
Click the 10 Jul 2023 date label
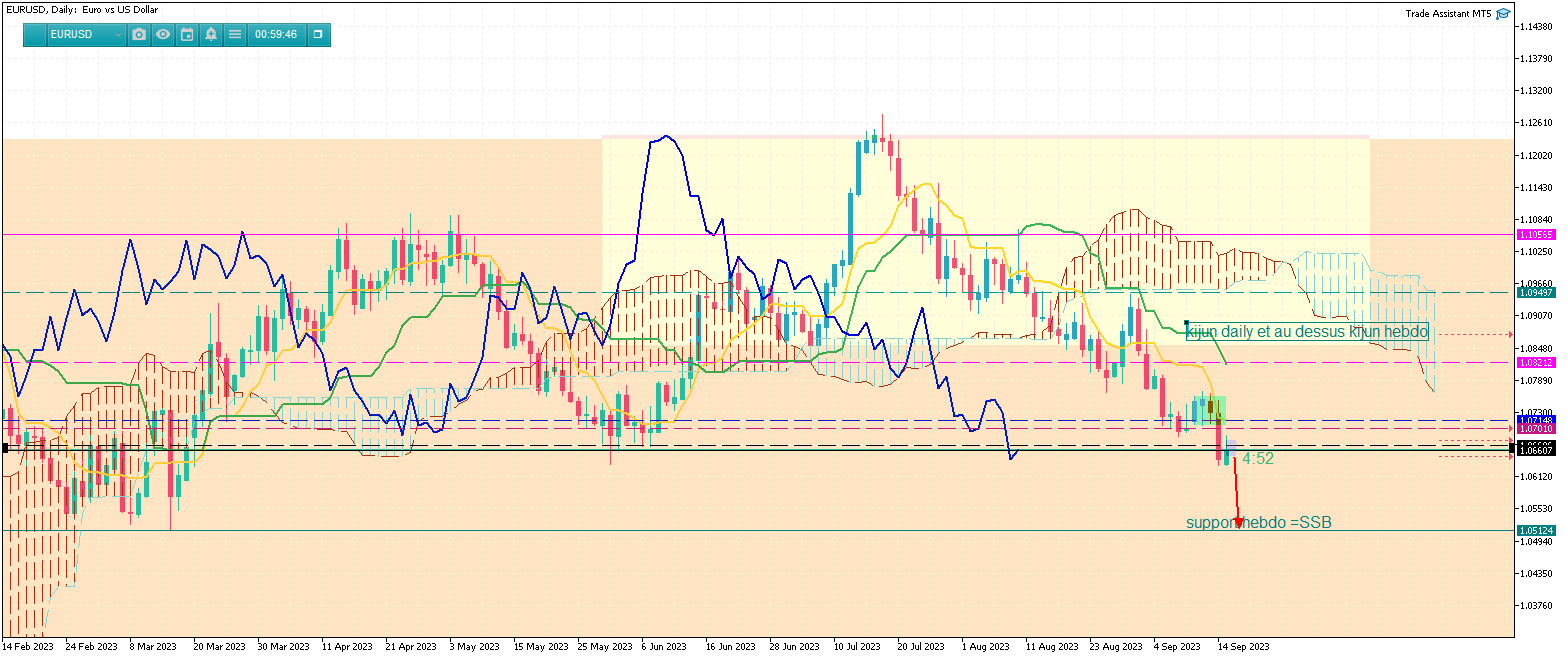859,647
